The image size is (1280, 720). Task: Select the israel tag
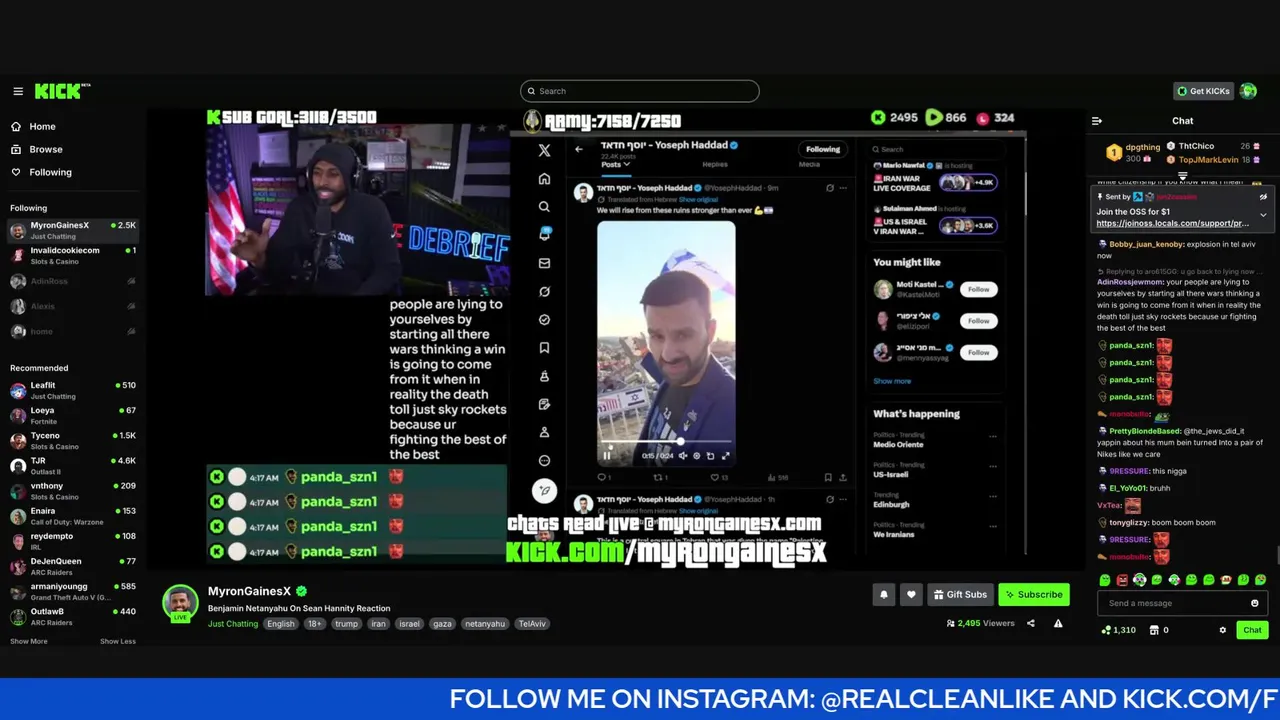click(x=409, y=624)
